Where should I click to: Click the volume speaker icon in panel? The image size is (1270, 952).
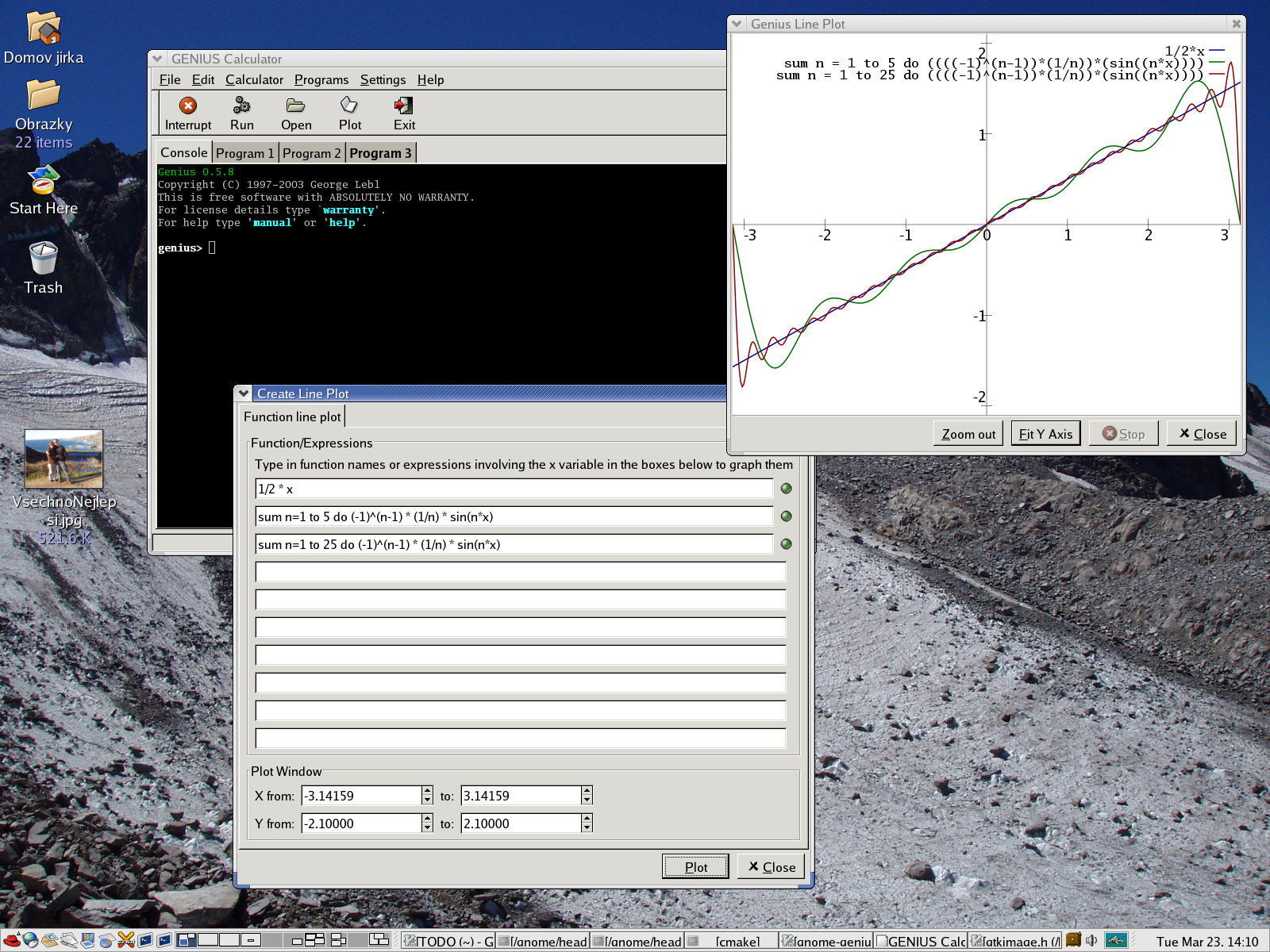coord(1092,941)
